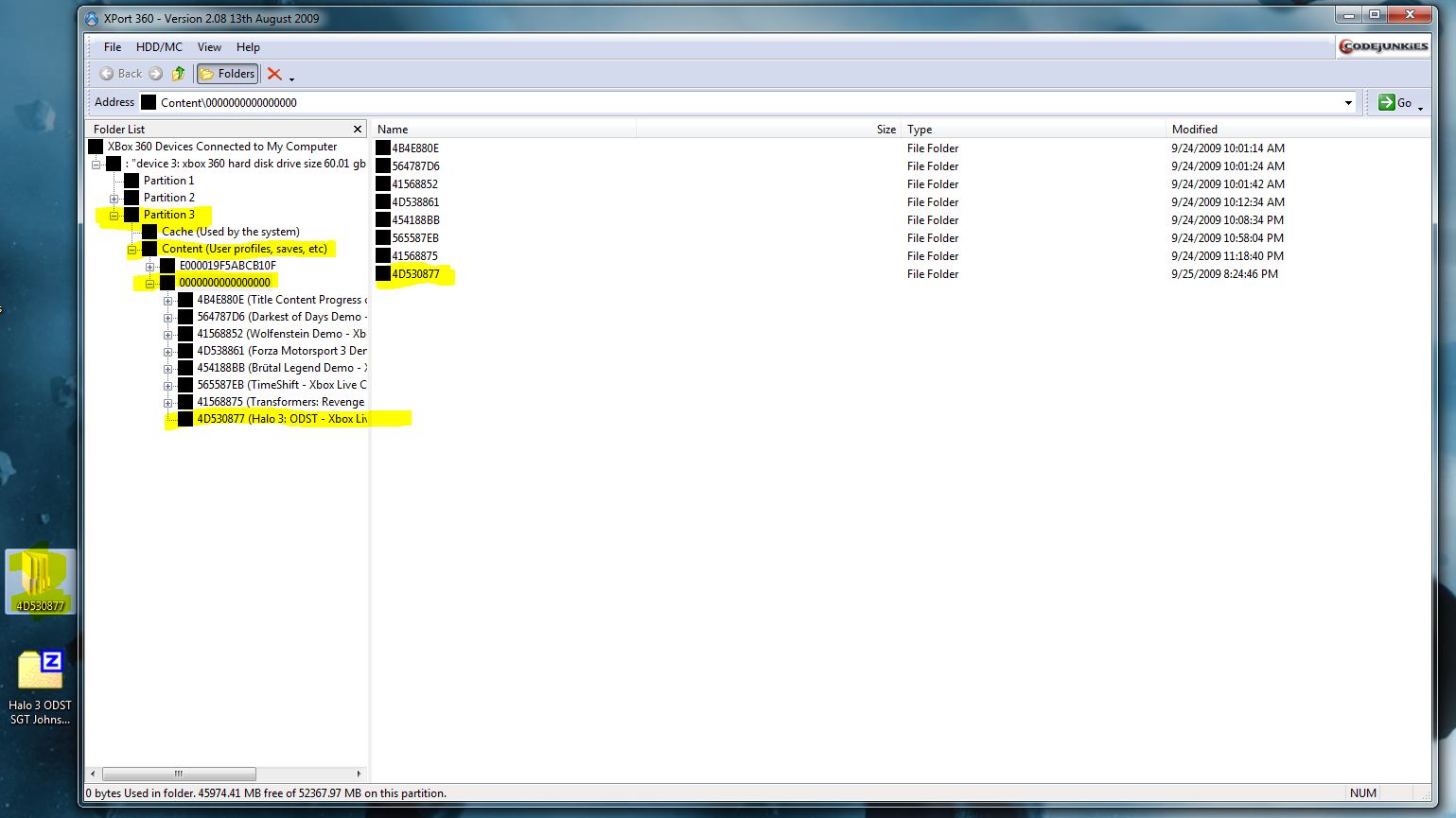Select Content (User profiles, saves, etc)
This screenshot has width=1456, height=818.
pos(244,249)
